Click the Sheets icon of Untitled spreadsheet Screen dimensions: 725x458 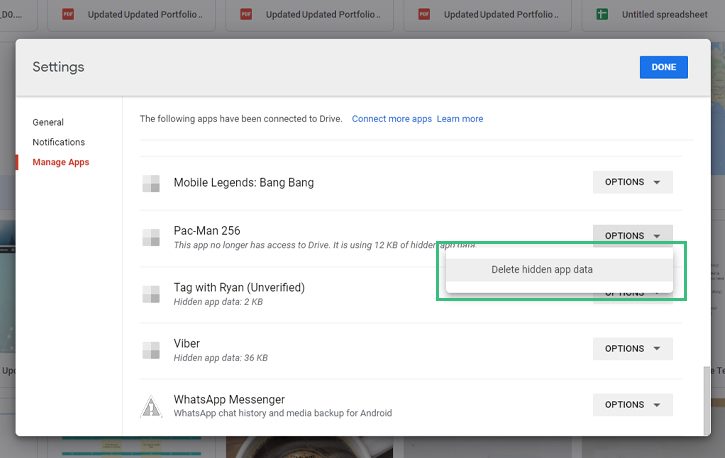[x=602, y=14]
